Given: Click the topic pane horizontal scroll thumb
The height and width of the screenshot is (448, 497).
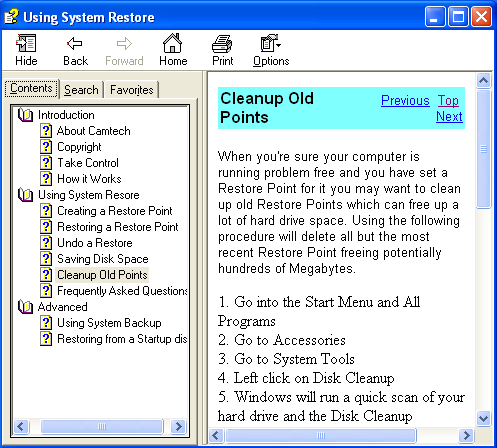Looking at the screenshot, I should click(321, 435).
